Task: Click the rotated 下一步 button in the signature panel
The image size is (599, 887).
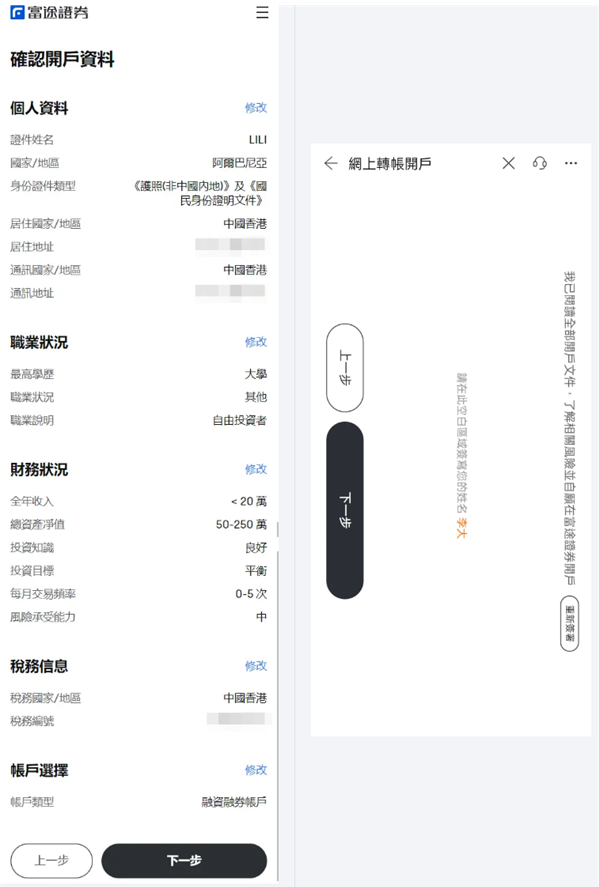Action: [x=344, y=510]
